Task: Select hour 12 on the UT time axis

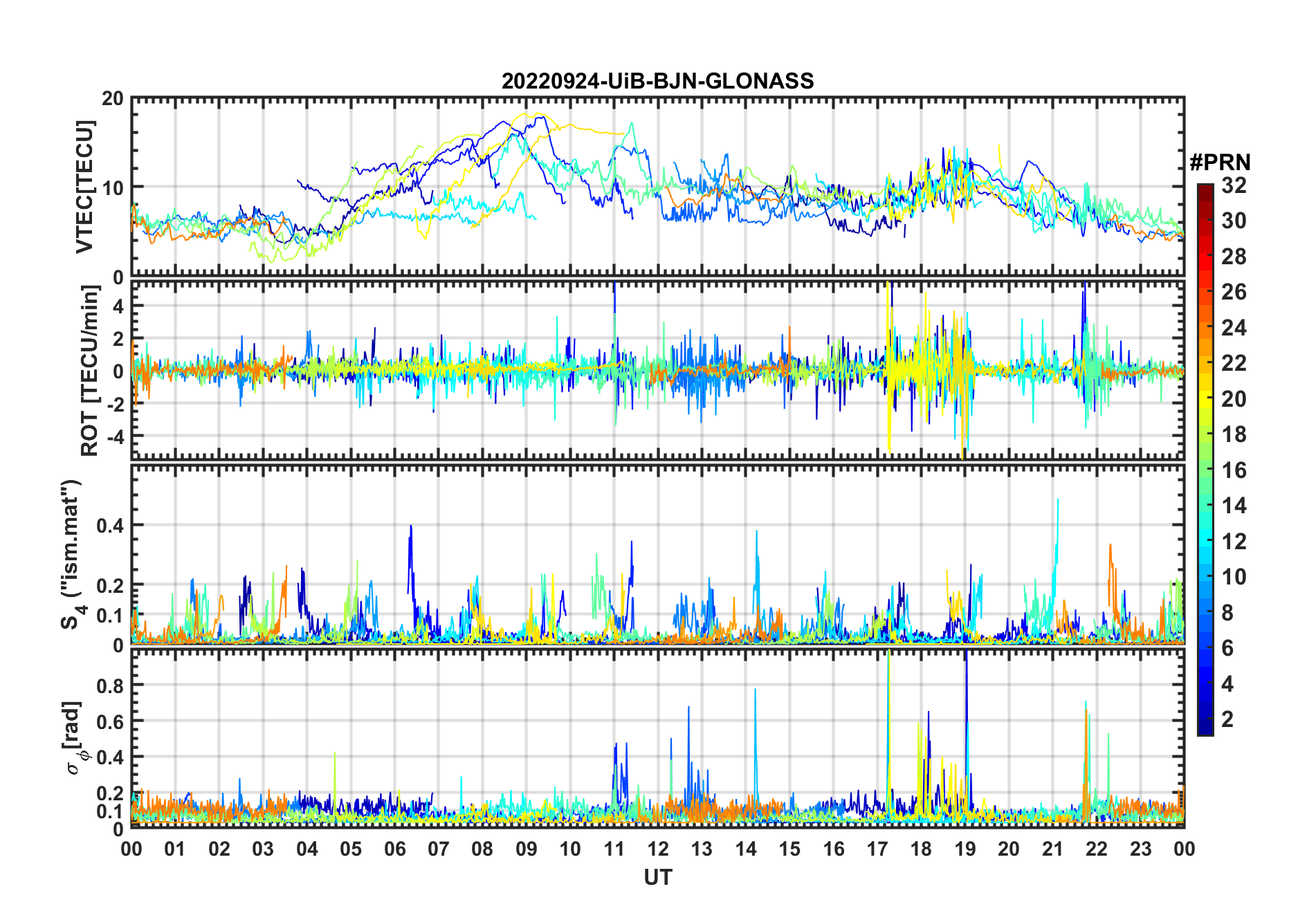Action: click(657, 849)
